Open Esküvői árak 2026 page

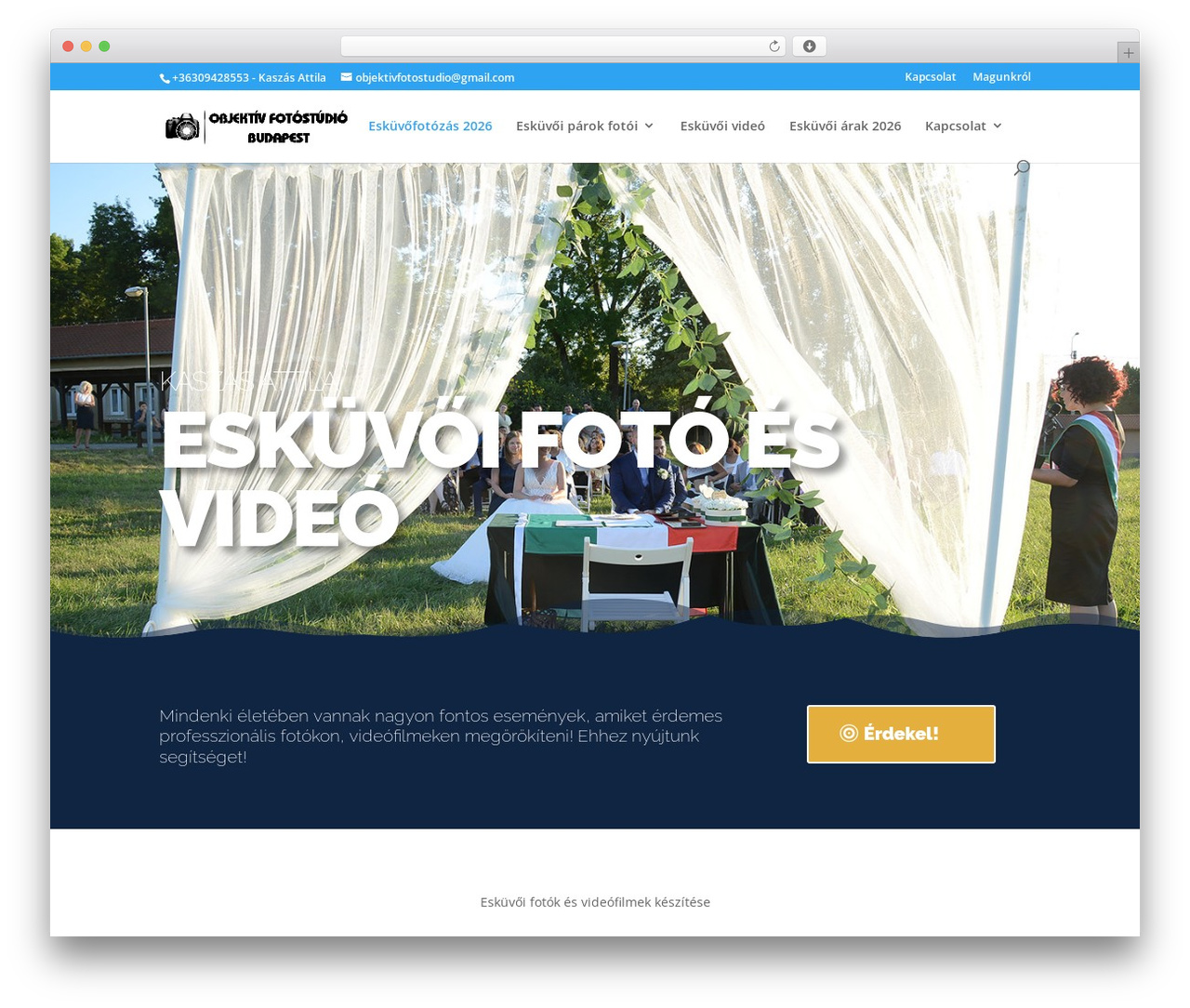[845, 126]
